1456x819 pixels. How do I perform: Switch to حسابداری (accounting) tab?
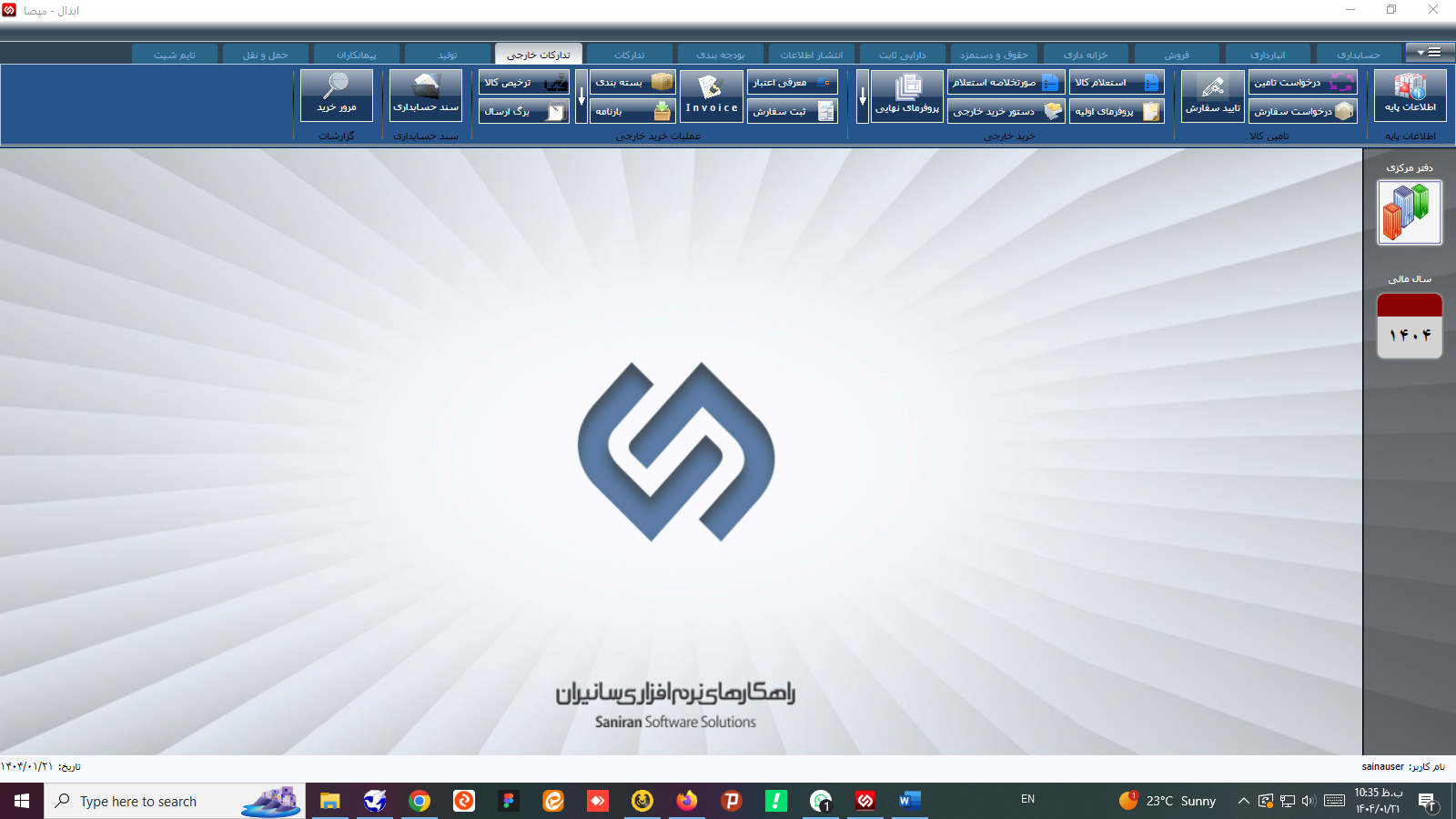[1358, 55]
